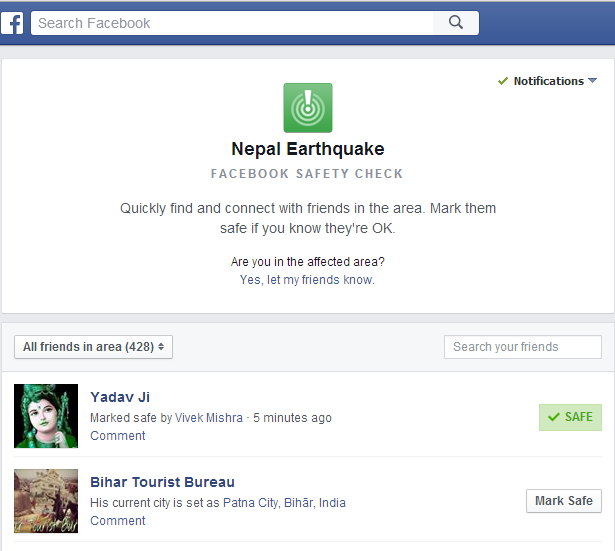Focus the Search your friends box
The height and width of the screenshot is (551, 615).
click(522, 347)
